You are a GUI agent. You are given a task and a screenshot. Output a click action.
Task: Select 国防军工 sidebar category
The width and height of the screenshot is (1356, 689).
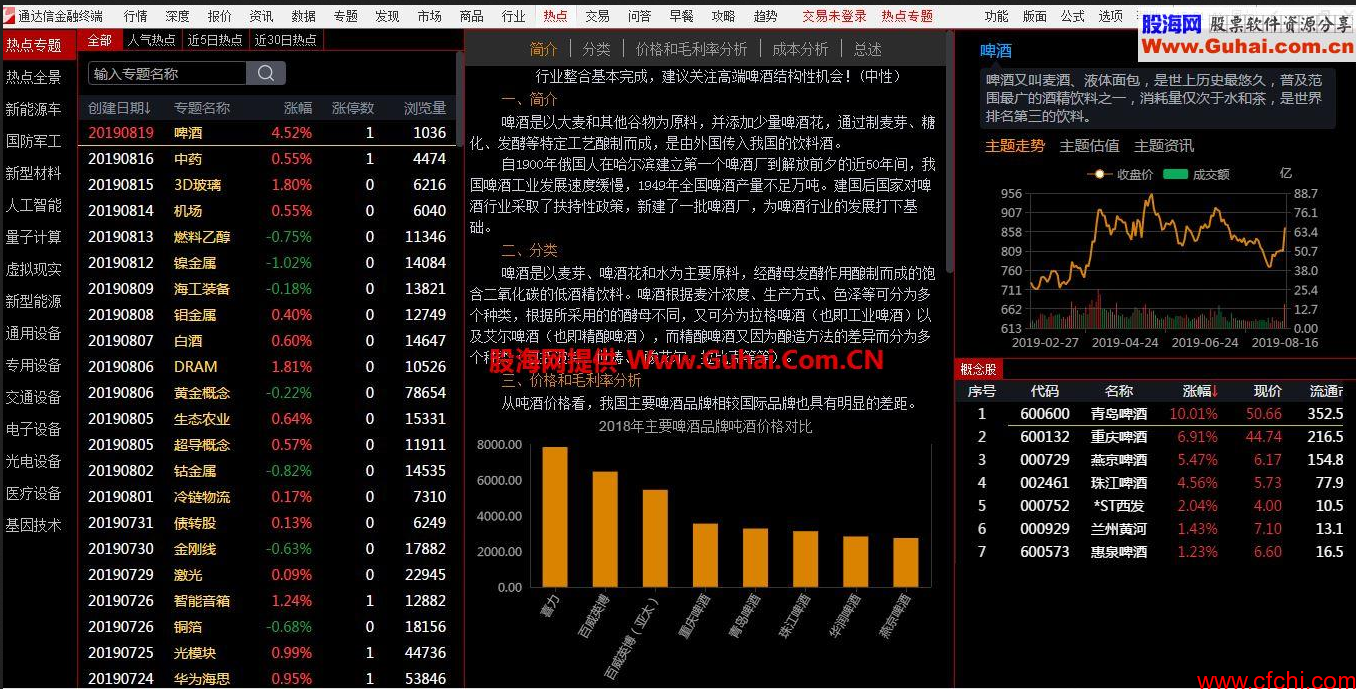[33, 141]
